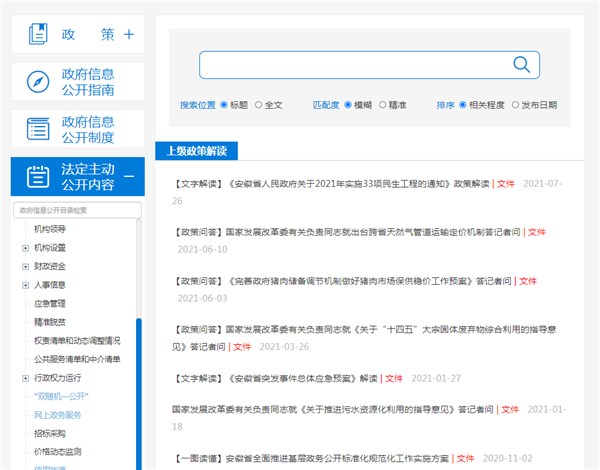This screenshot has width=600, height=470.
Task: Click 文件 link dated 2021-01-27
Action: 393,379
